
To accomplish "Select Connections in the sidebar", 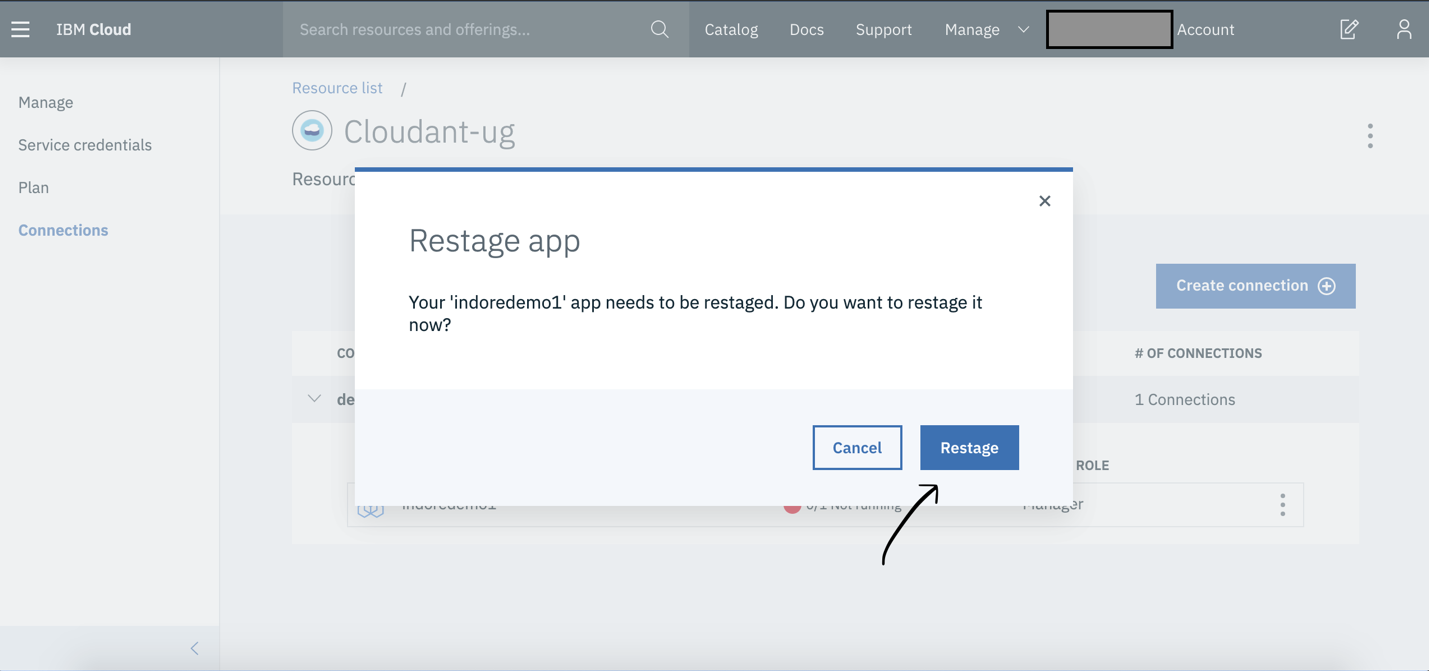I will [63, 230].
